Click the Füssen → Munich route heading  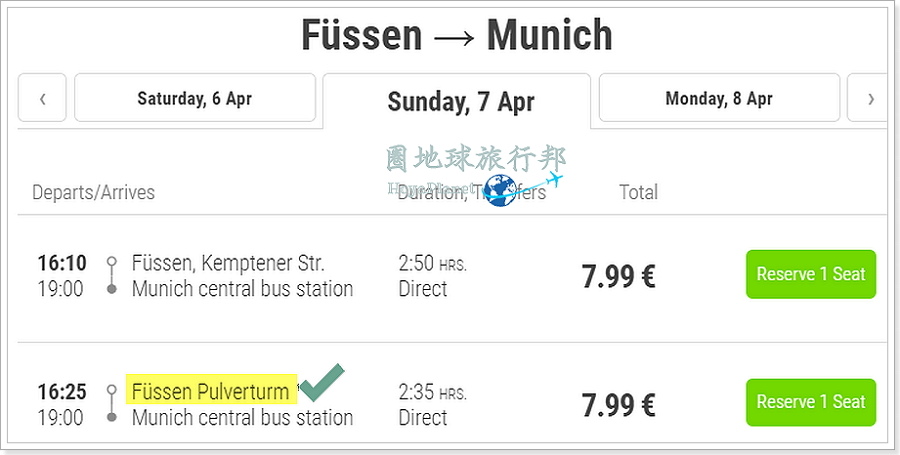(x=457, y=35)
